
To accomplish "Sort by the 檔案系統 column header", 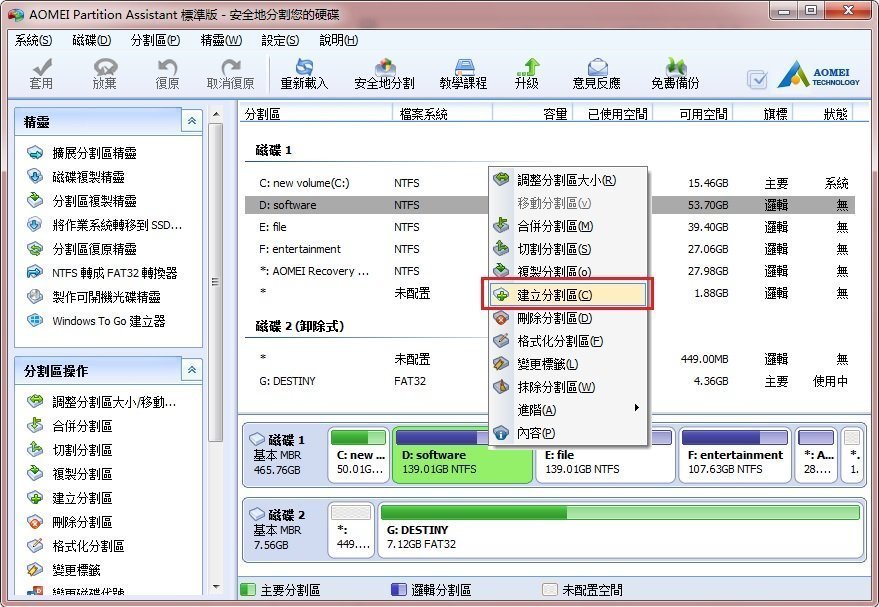I will coord(442,114).
